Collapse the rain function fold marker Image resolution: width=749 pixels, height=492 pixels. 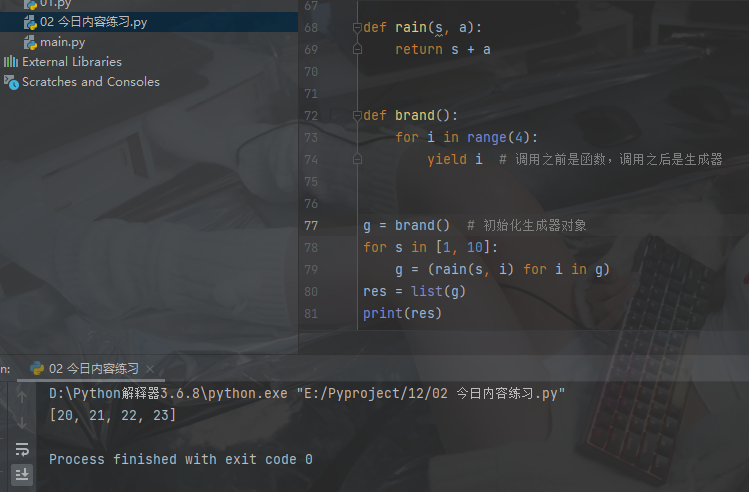(357, 28)
